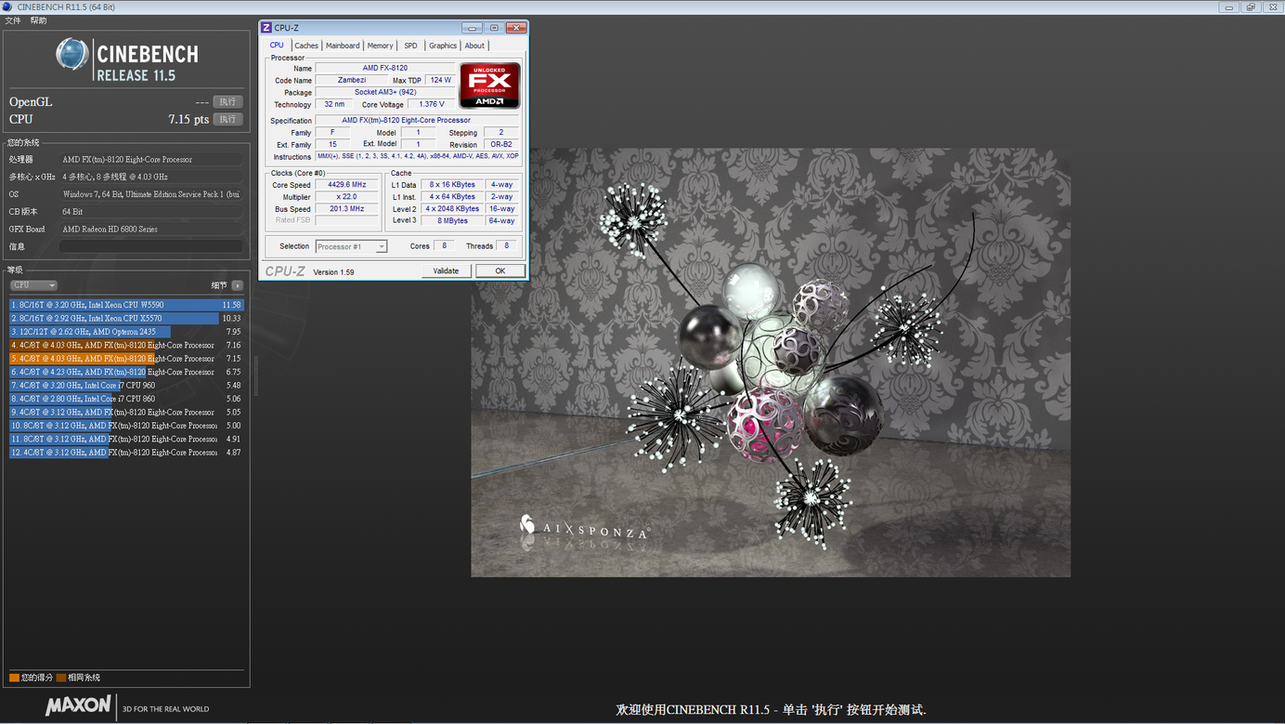Click the GFX Board field AMD Radeon HD 6800

151,229
